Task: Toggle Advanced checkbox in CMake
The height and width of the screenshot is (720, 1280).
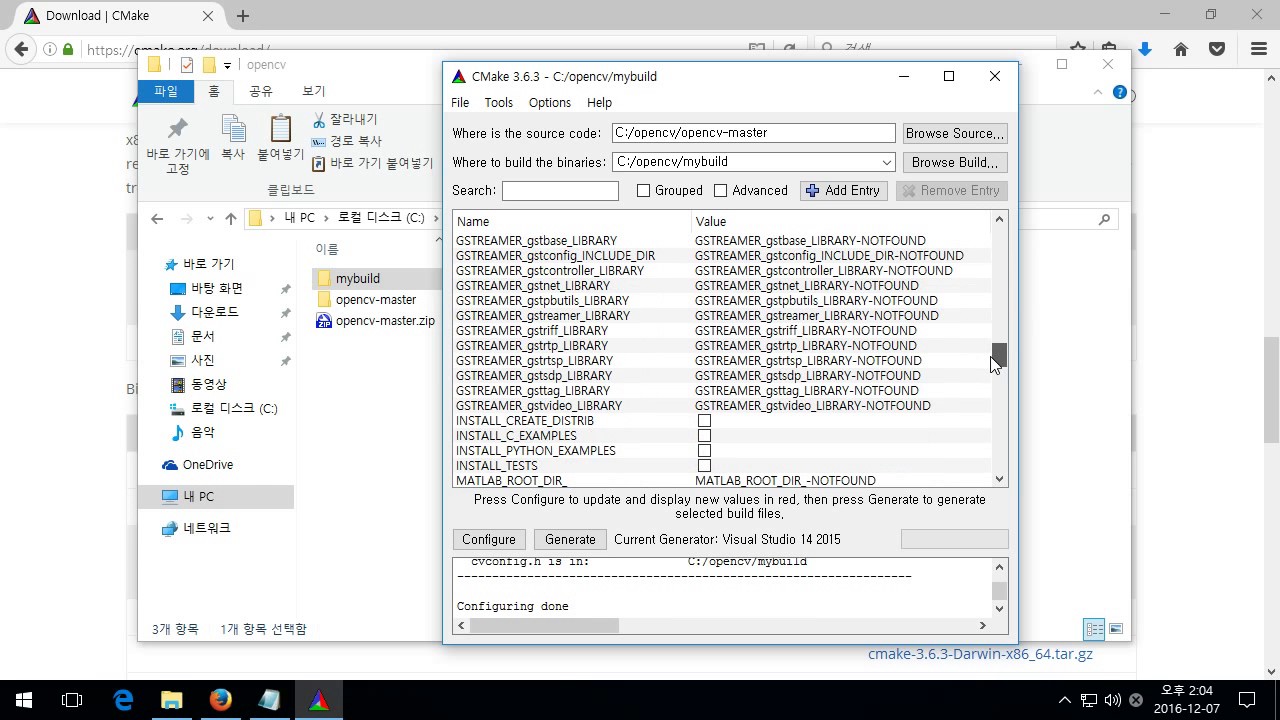Action: click(x=720, y=190)
